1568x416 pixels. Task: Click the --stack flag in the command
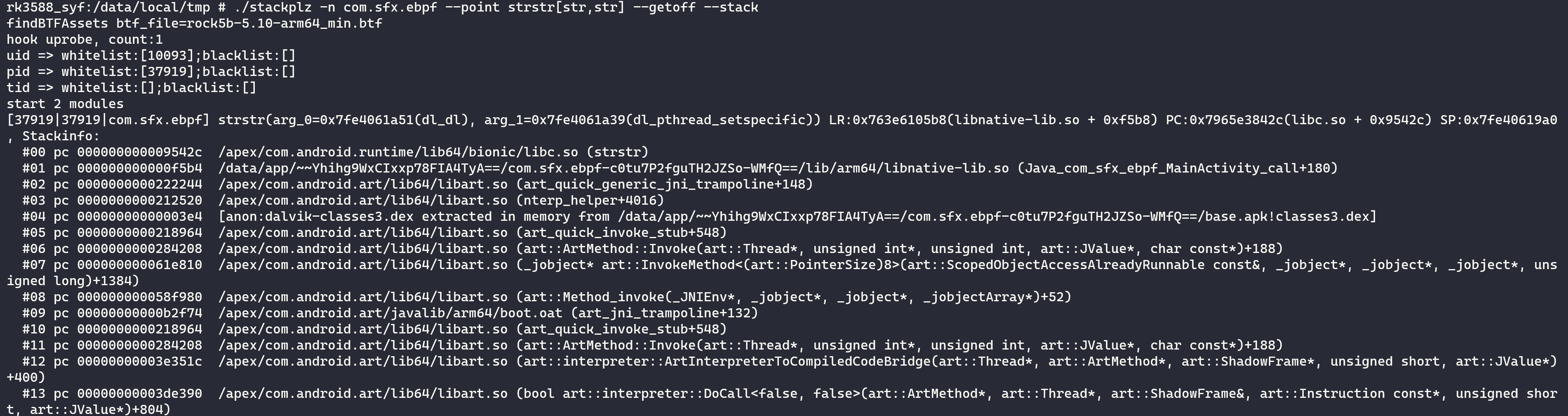[x=735, y=7]
